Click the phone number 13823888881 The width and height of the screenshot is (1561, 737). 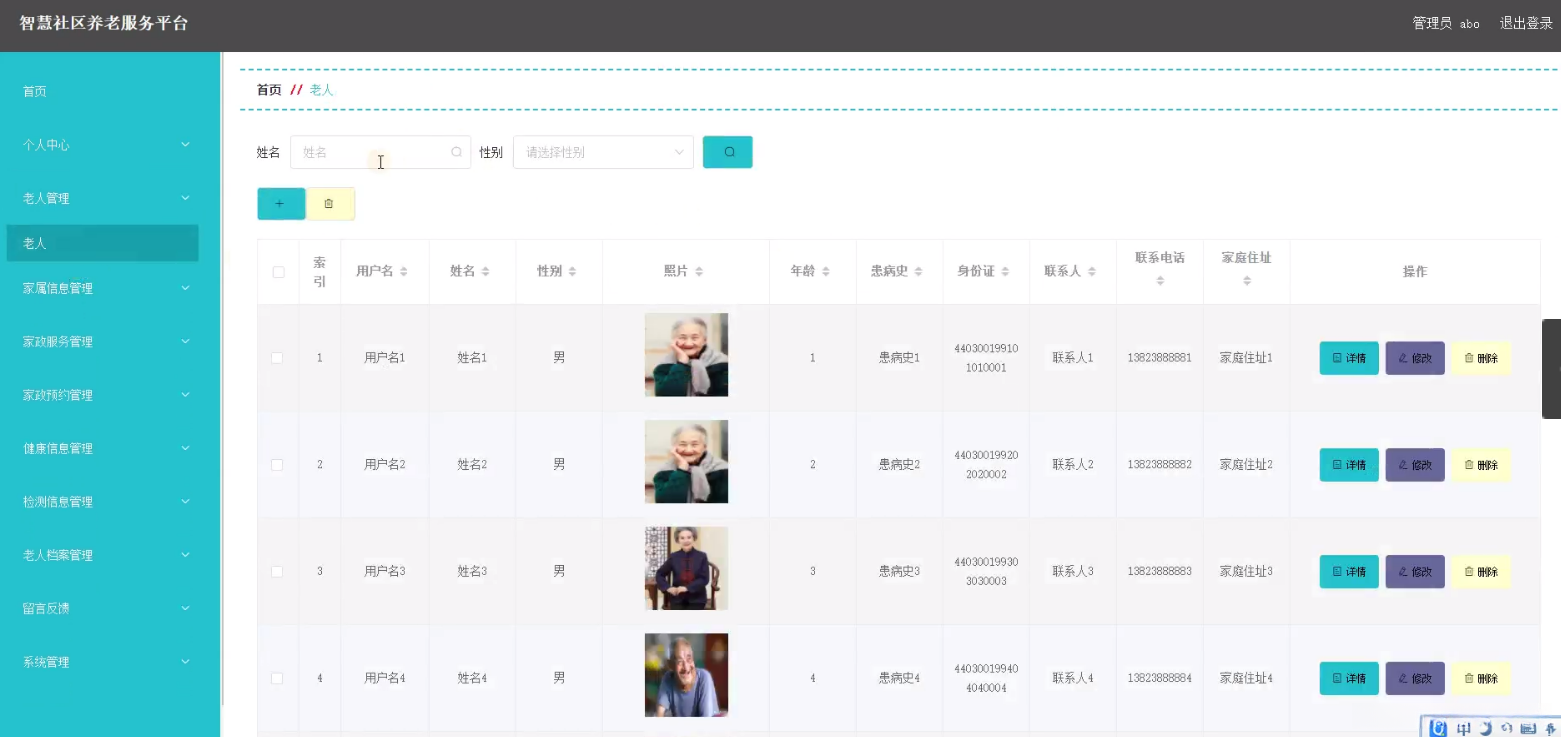point(1159,358)
